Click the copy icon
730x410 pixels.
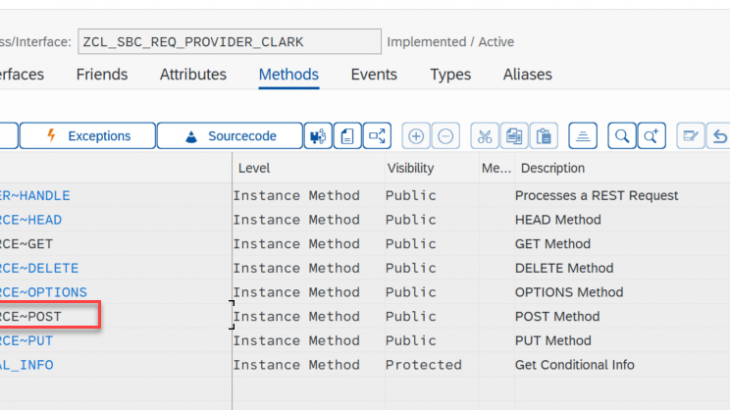[514, 136]
